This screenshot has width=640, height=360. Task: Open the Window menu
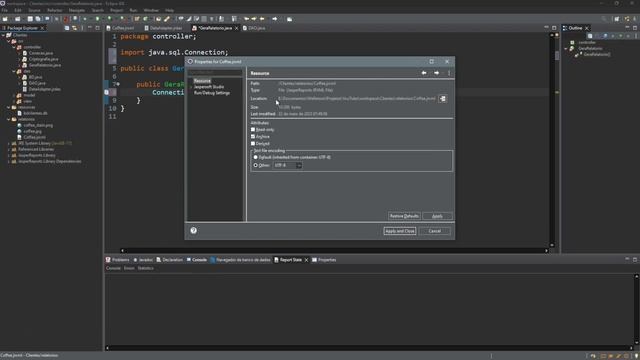click(151, 10)
